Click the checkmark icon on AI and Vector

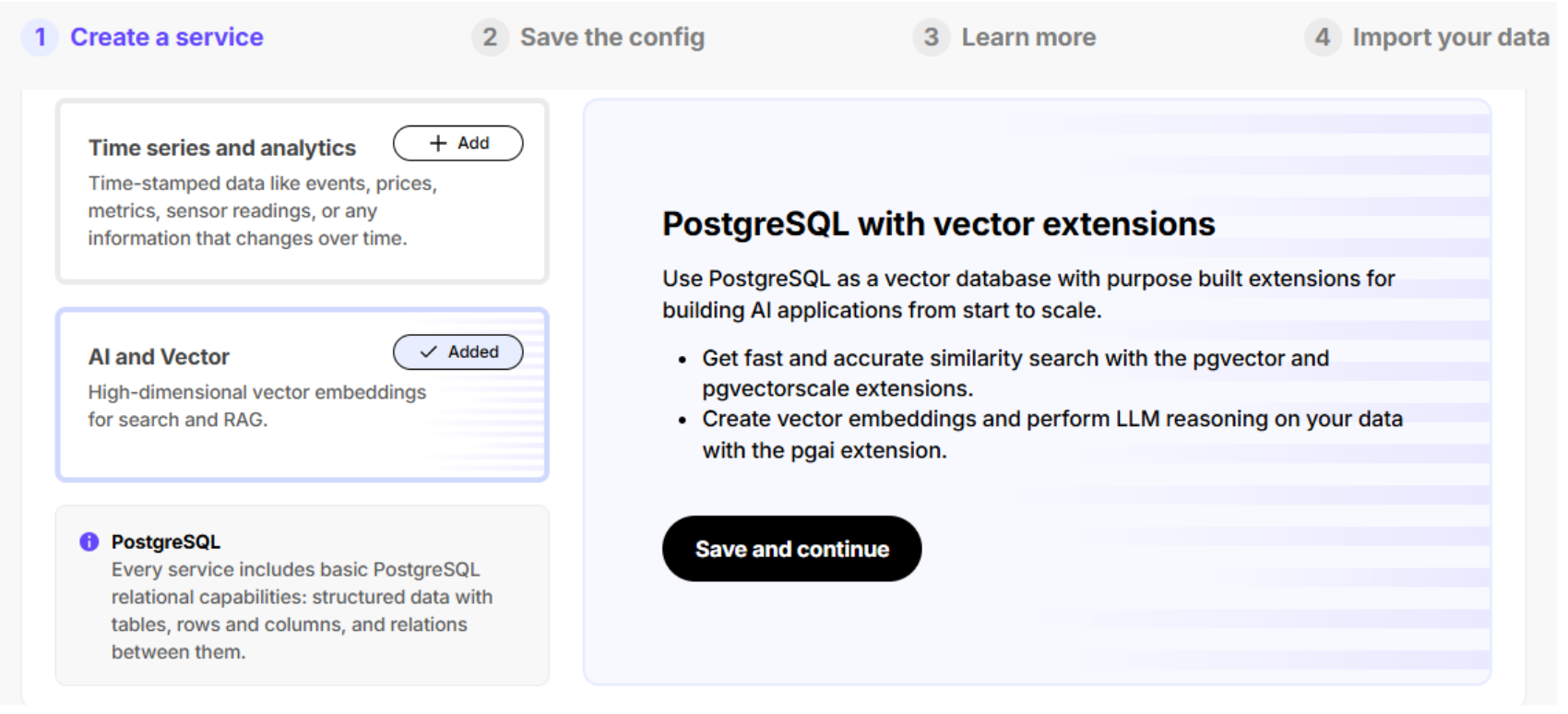[x=428, y=352]
